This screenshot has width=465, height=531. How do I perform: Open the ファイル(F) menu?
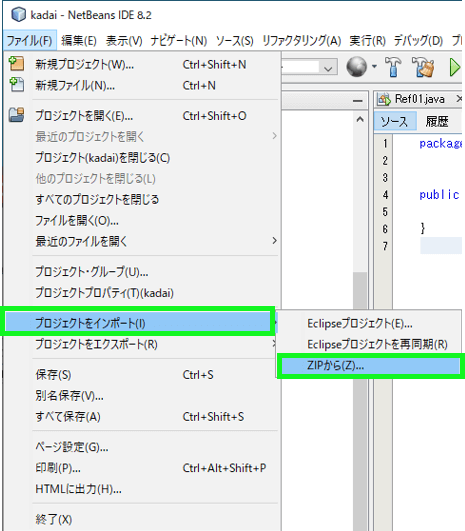coord(30,41)
